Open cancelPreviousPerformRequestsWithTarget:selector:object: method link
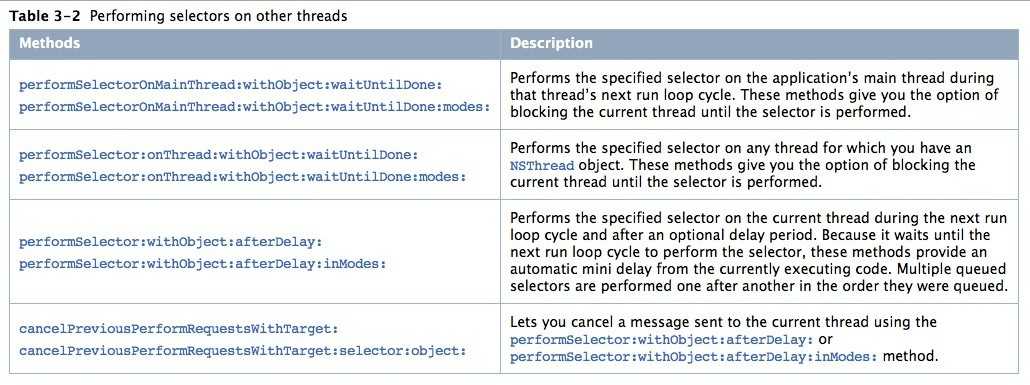 242,350
